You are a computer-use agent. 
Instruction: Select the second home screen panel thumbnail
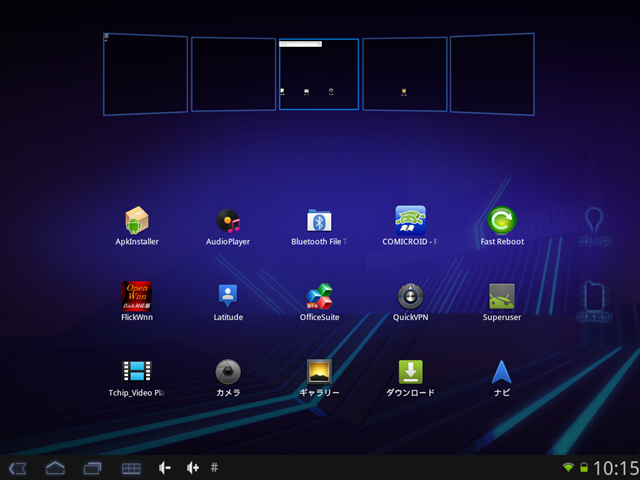coord(233,74)
